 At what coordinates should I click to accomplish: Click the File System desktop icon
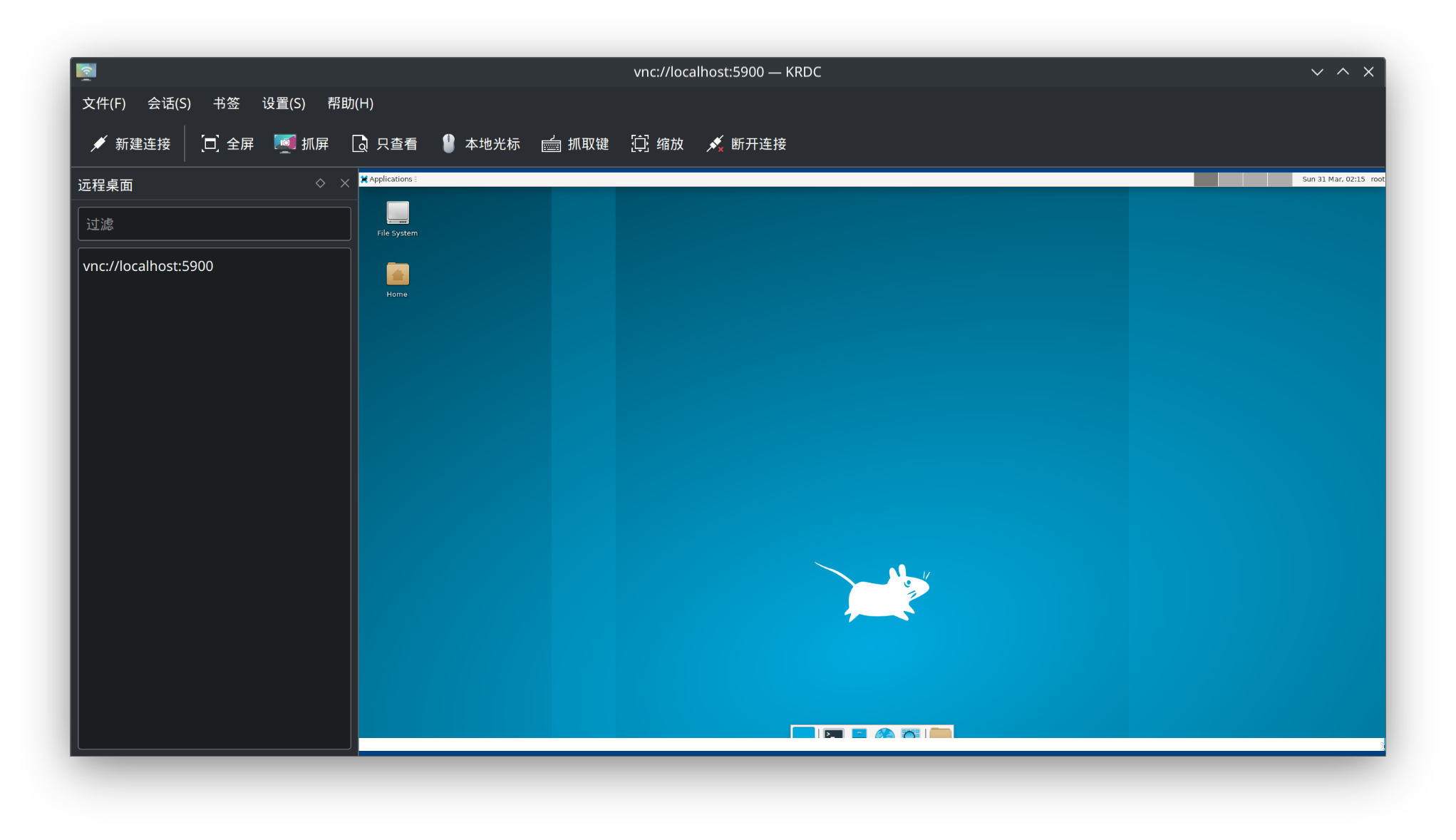[398, 213]
